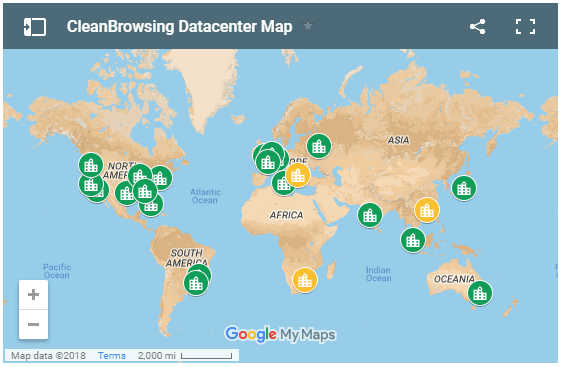The image size is (564, 367).
Task: Select the yellow marker in southern Europe
Action: (298, 175)
